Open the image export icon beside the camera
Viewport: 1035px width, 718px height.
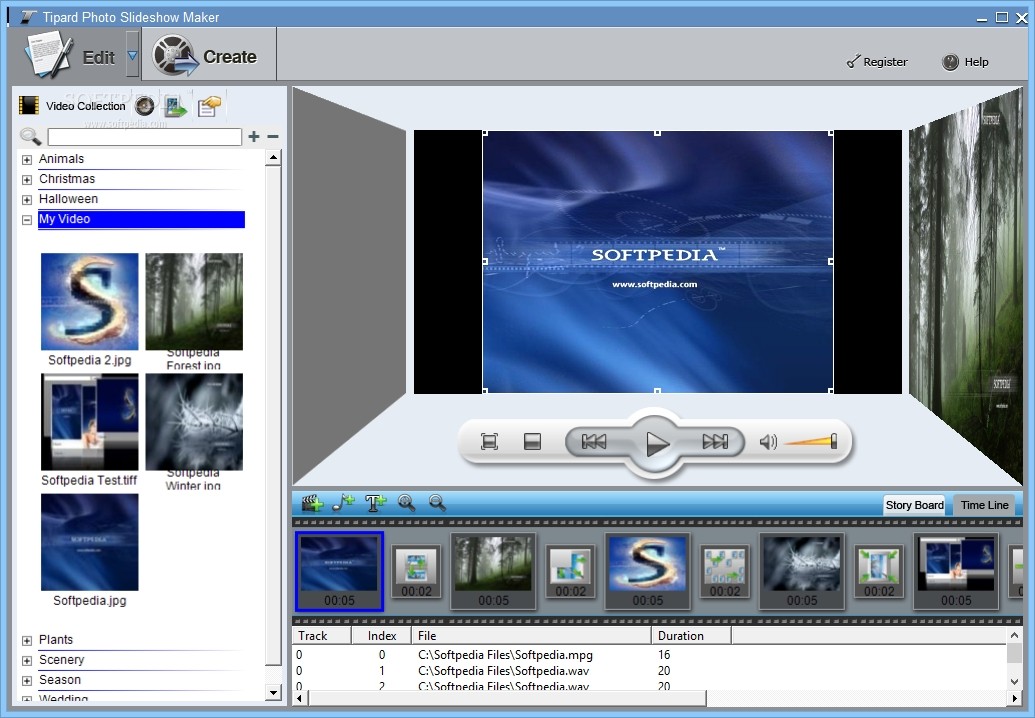pos(175,104)
